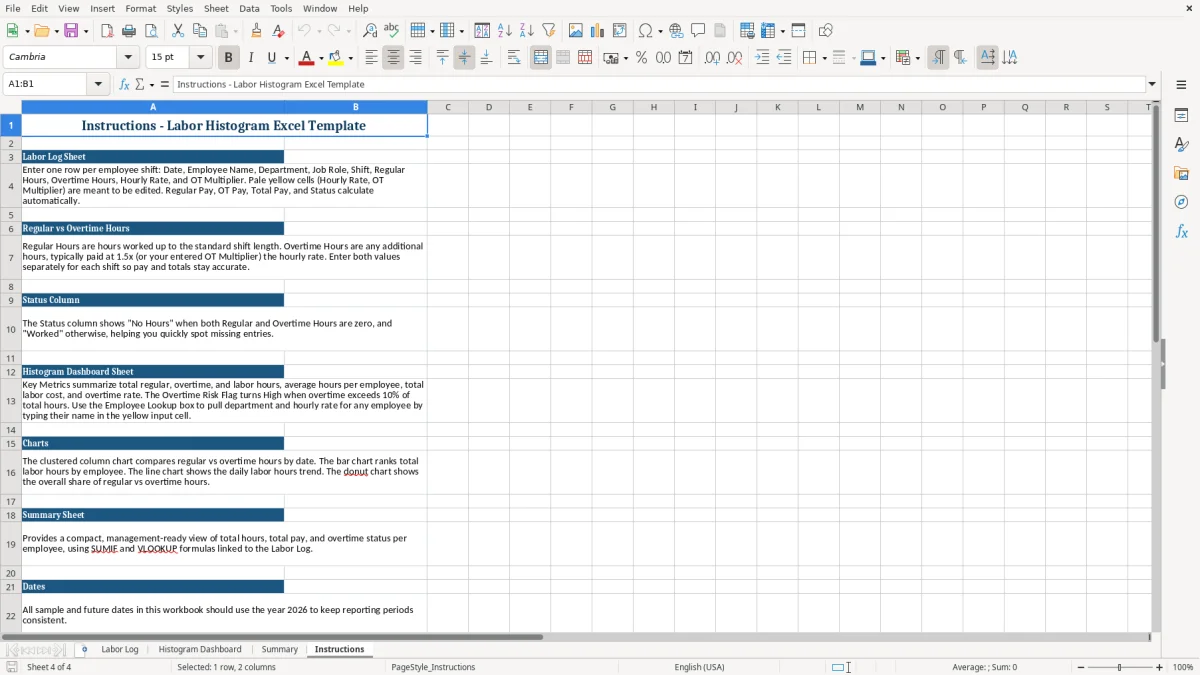Image resolution: width=1200 pixels, height=675 pixels.
Task: Toggle Center Horizontally alignment
Action: [393, 58]
